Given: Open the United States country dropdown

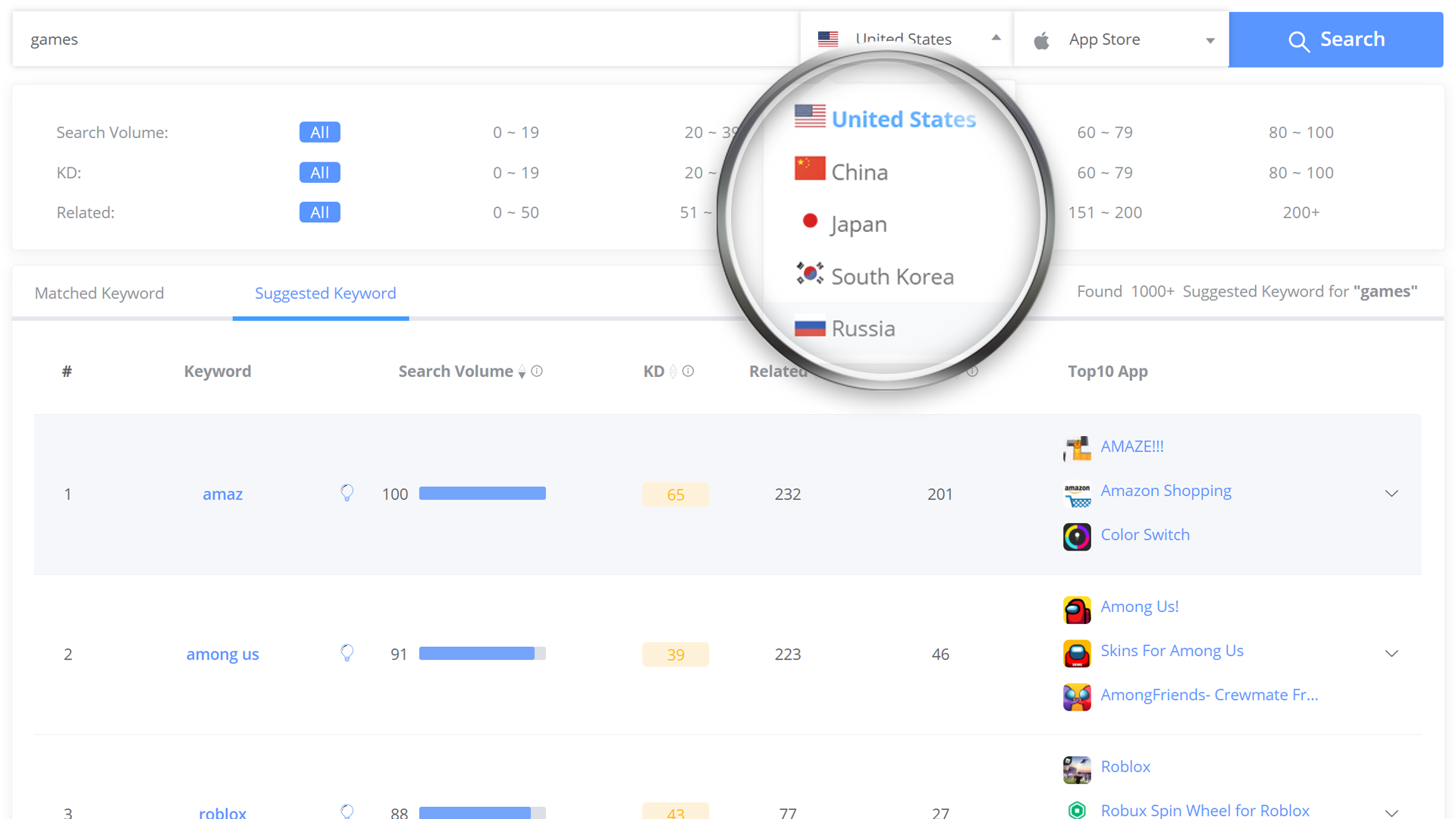Looking at the screenshot, I should [907, 39].
